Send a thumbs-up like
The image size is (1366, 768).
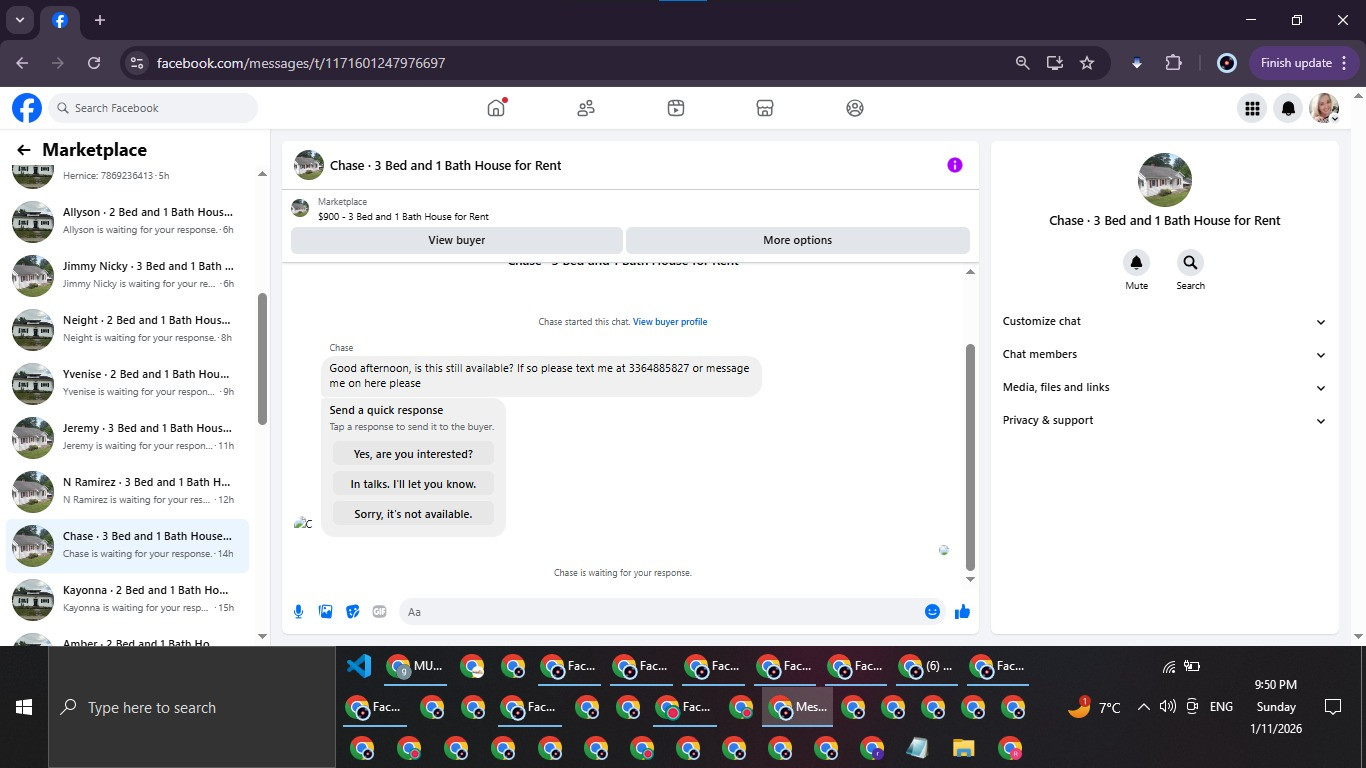962,612
